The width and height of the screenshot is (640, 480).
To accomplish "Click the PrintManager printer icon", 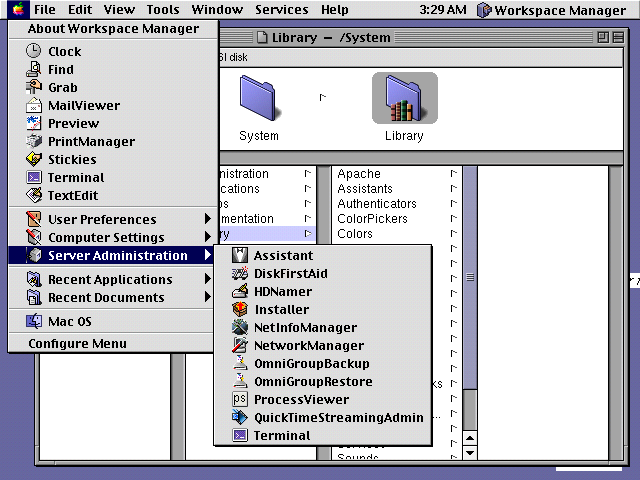I will [x=33, y=141].
